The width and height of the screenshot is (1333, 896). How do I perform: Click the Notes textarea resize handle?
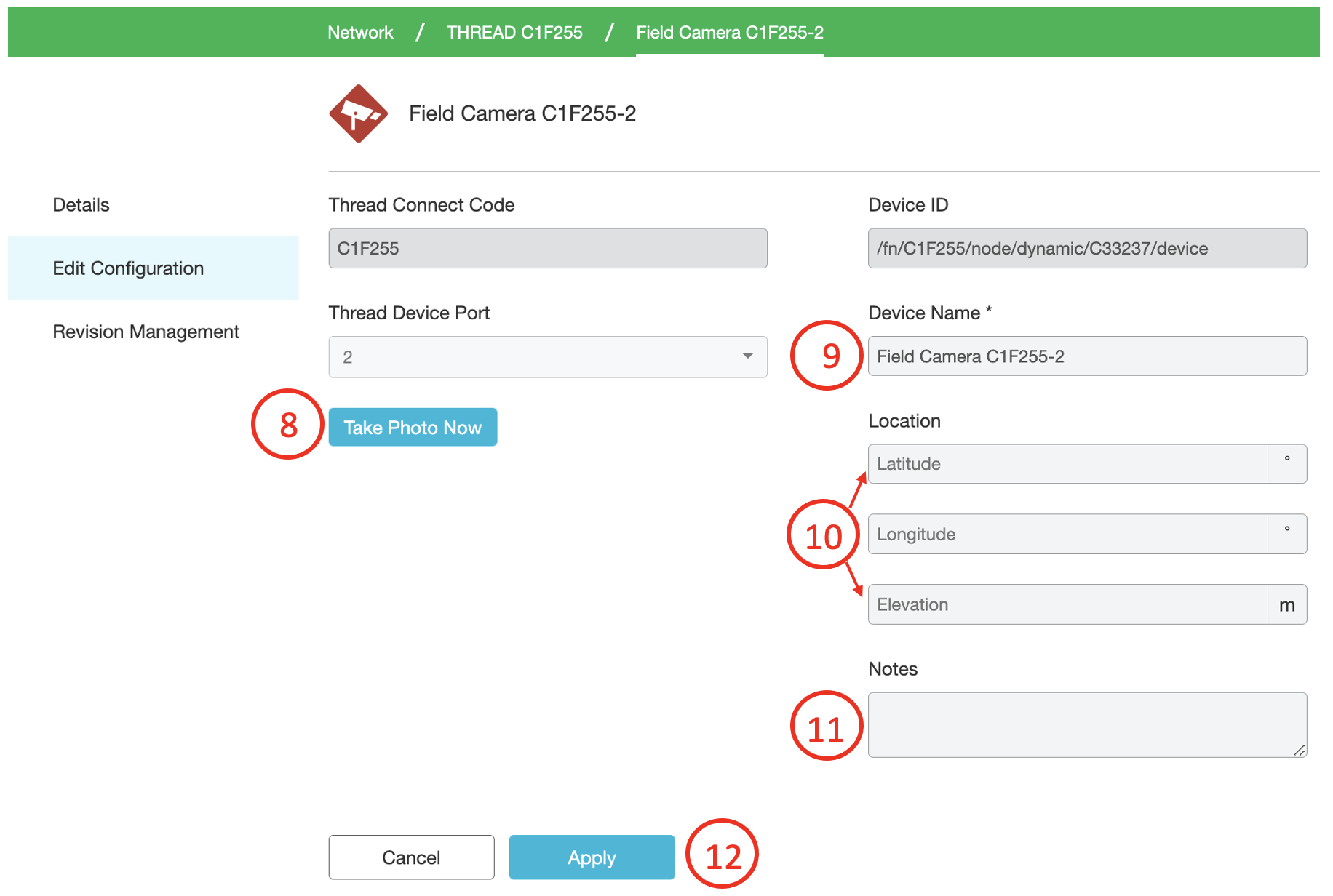tap(1300, 751)
